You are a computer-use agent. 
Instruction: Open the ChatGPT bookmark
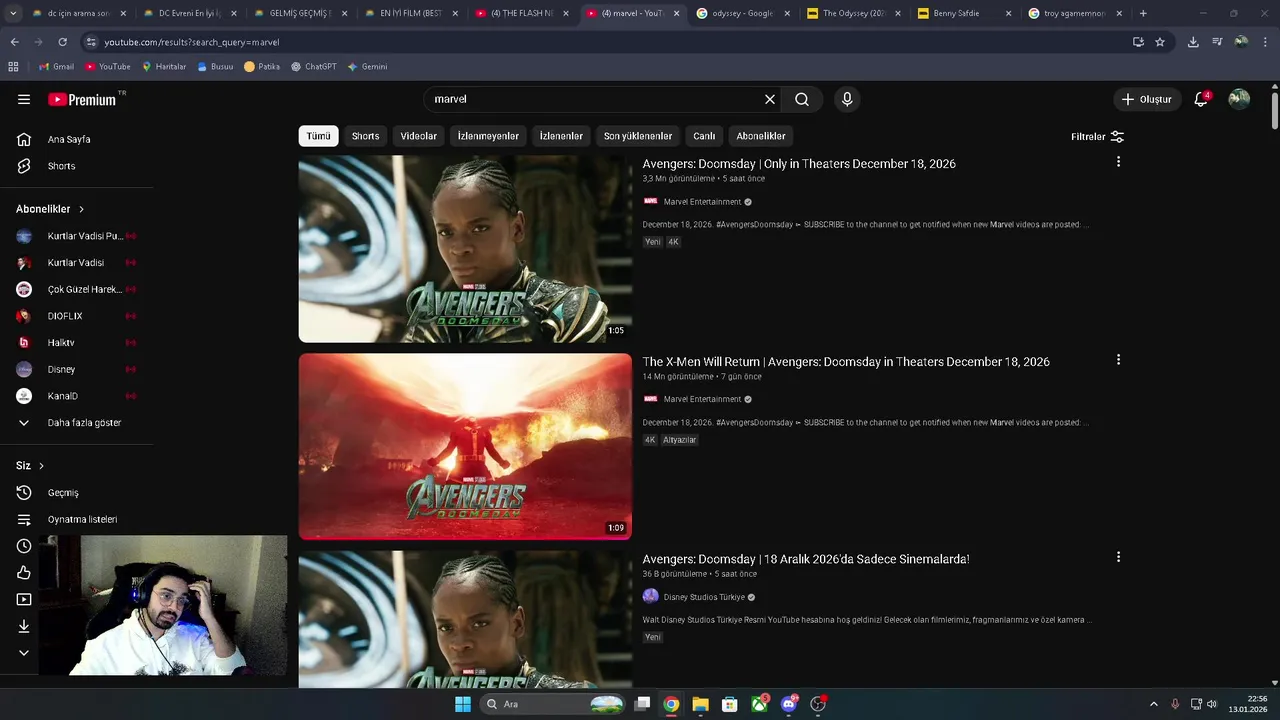(x=314, y=66)
